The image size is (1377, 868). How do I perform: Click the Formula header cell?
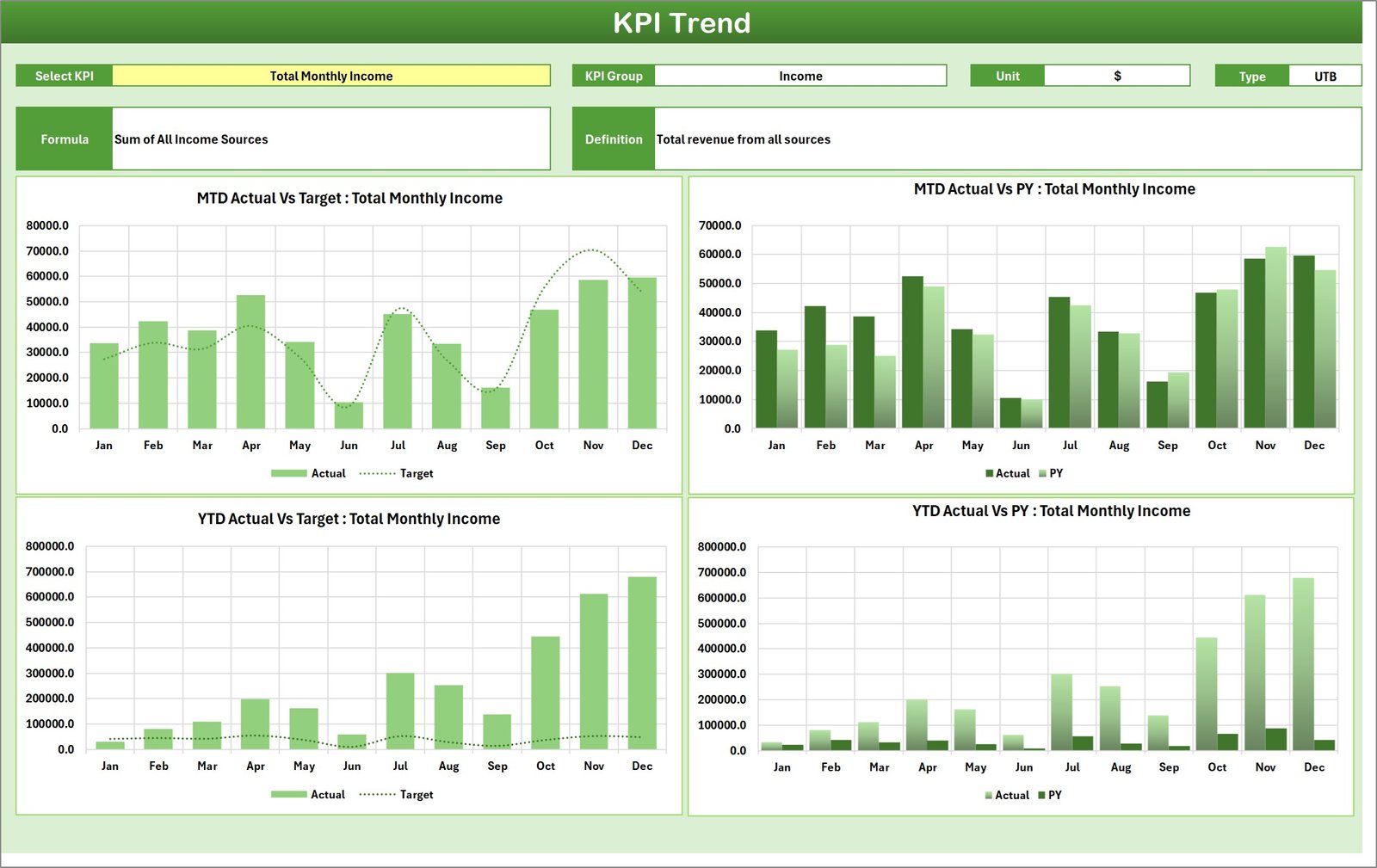point(65,139)
